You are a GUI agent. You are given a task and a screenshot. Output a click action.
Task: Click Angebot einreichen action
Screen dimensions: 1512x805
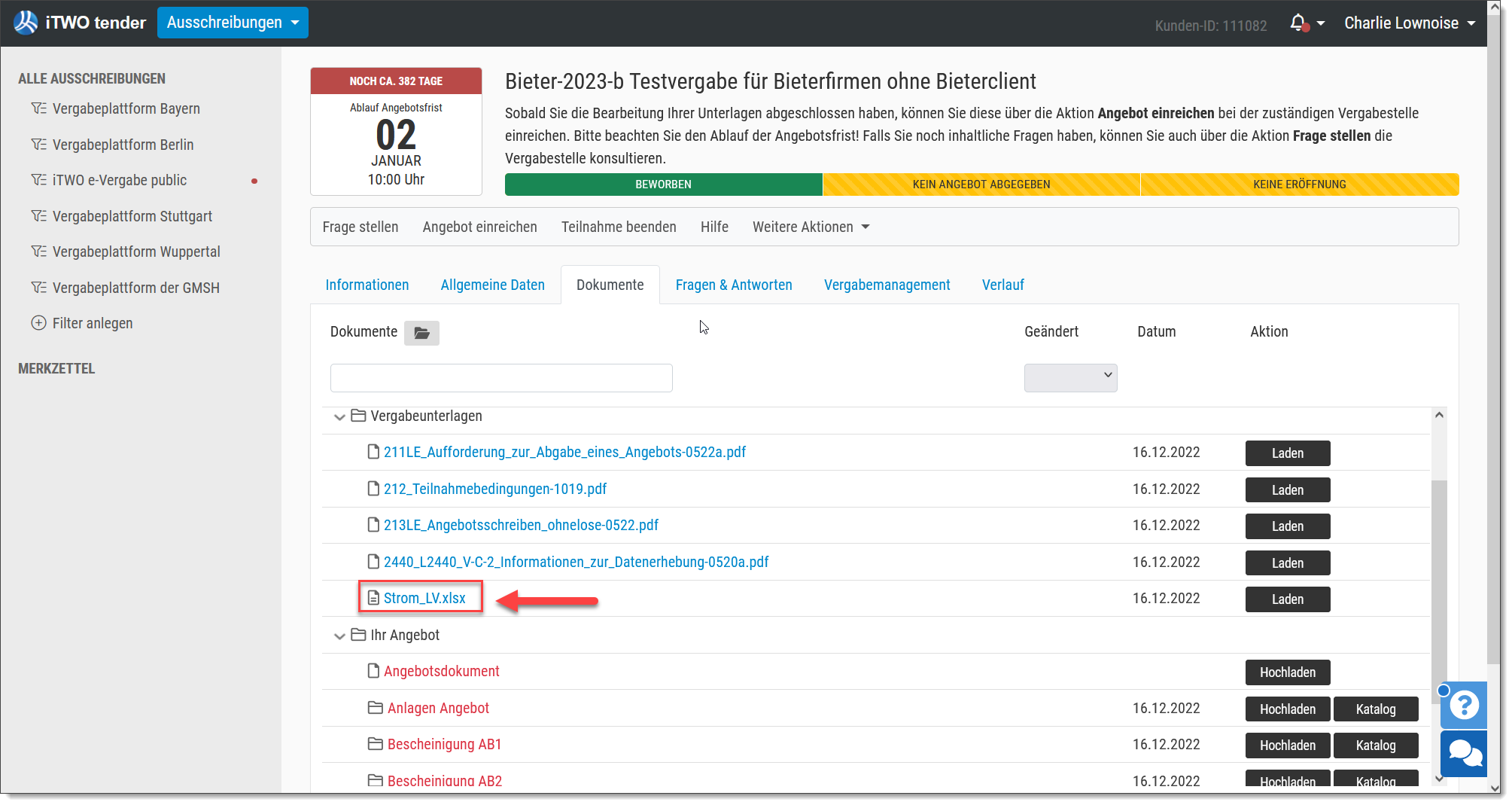pyautogui.click(x=480, y=227)
